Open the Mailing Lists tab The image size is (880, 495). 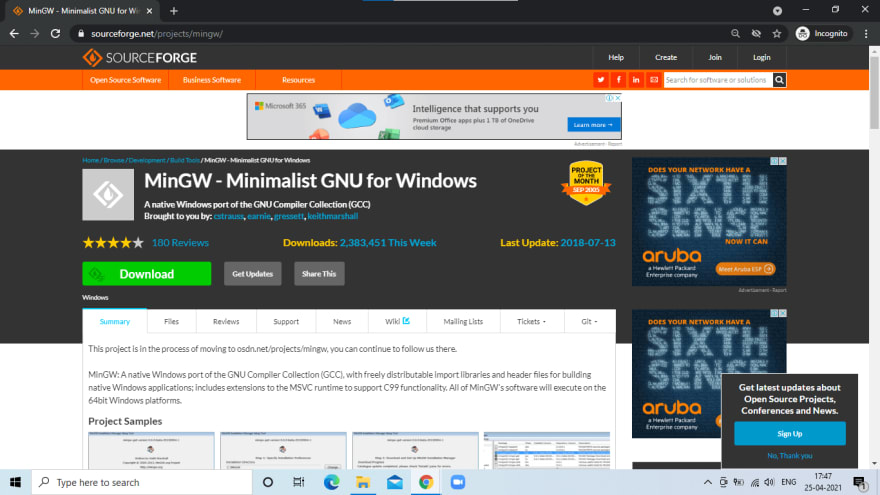463,322
